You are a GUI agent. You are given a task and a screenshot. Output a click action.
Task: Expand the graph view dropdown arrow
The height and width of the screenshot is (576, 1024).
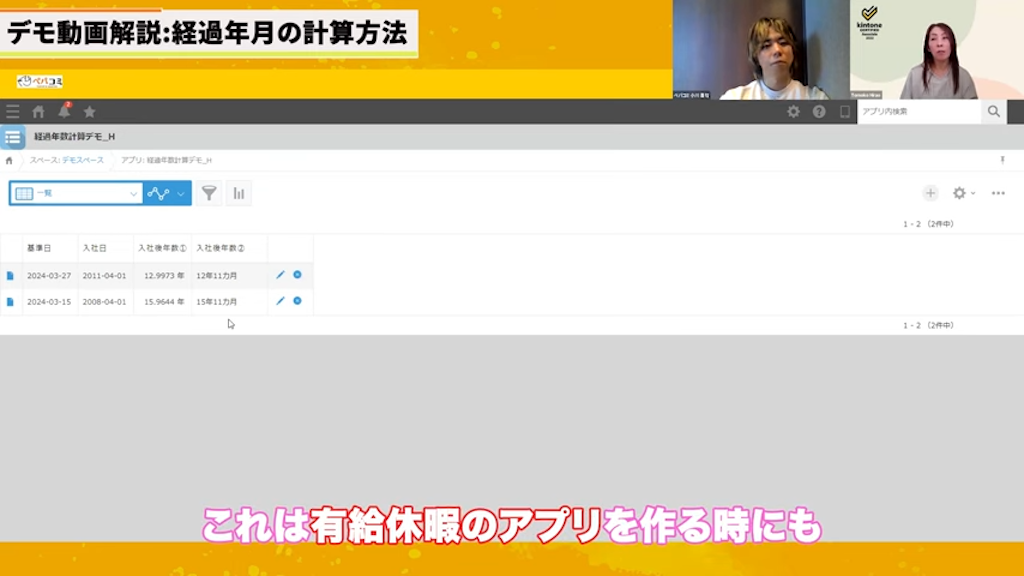click(181, 193)
